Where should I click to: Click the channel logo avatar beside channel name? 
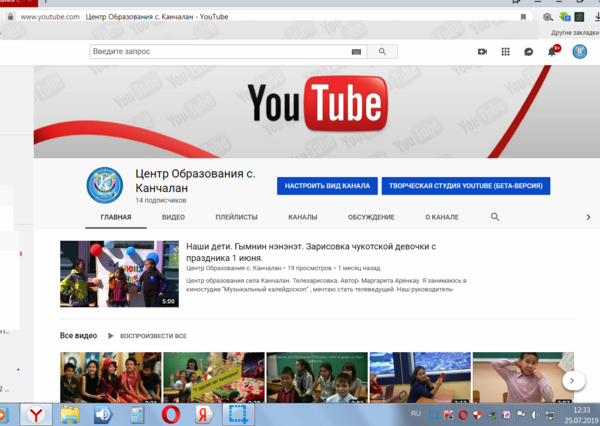coord(105,185)
